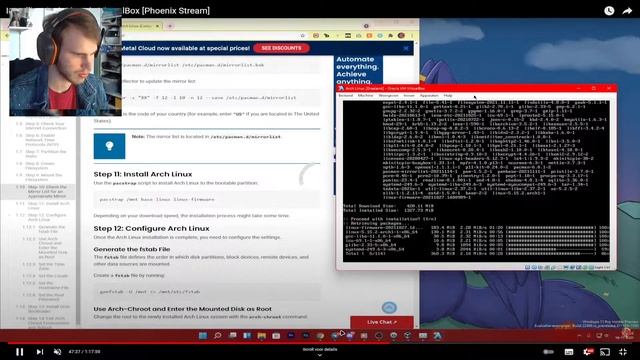Seek along the red video progress bar
The width and height of the screenshot is (640, 360).
(x=320, y=343)
